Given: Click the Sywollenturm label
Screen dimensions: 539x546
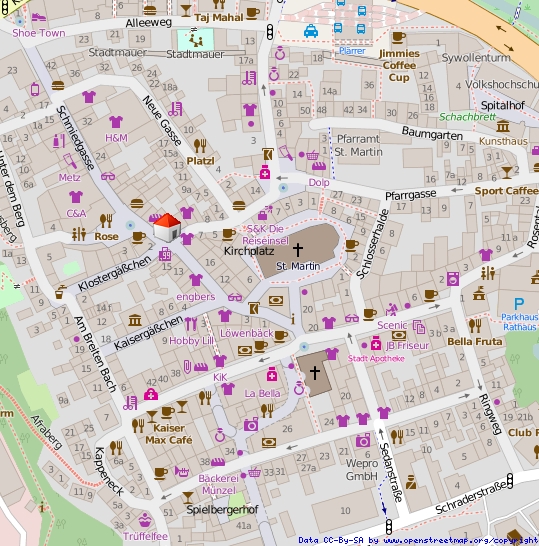Looking at the screenshot, I should [476, 57].
